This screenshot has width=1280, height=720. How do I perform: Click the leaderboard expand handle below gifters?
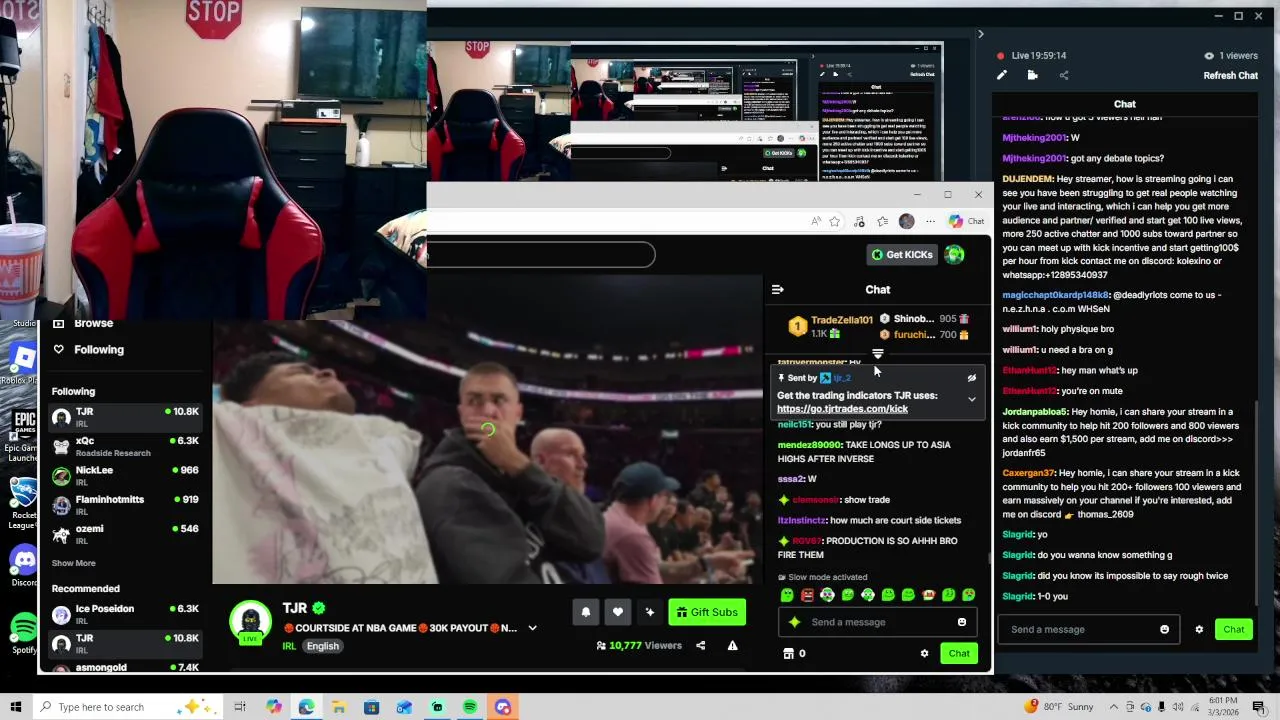[x=877, y=353]
